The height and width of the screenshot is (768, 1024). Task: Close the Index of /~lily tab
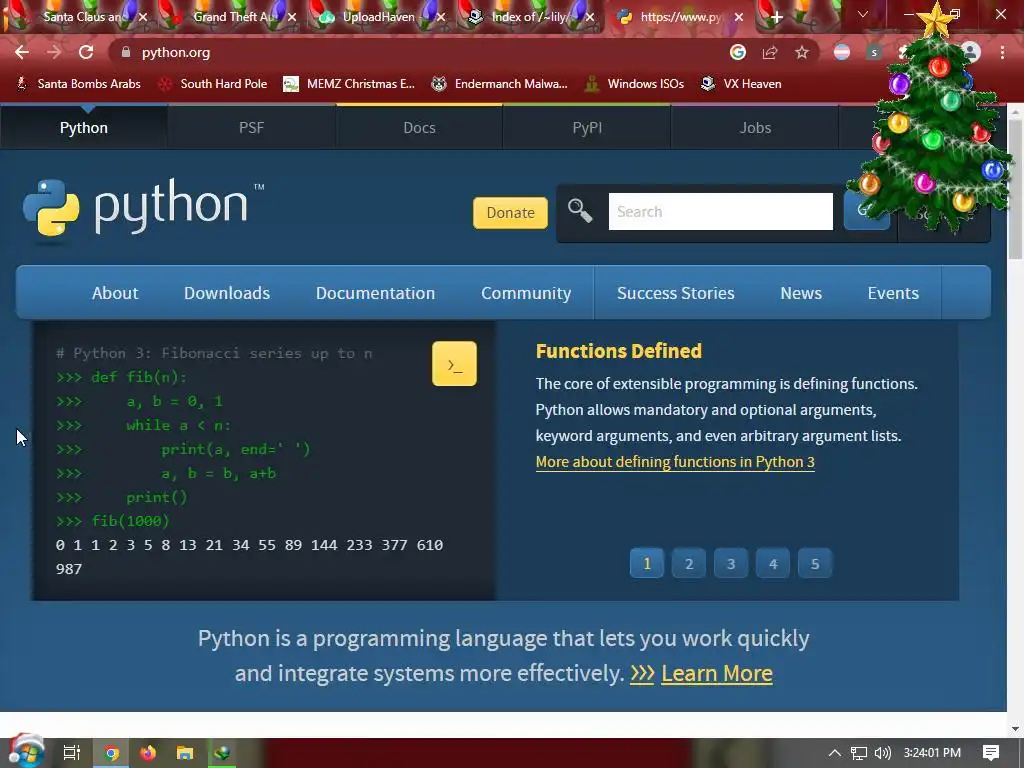coord(590,18)
